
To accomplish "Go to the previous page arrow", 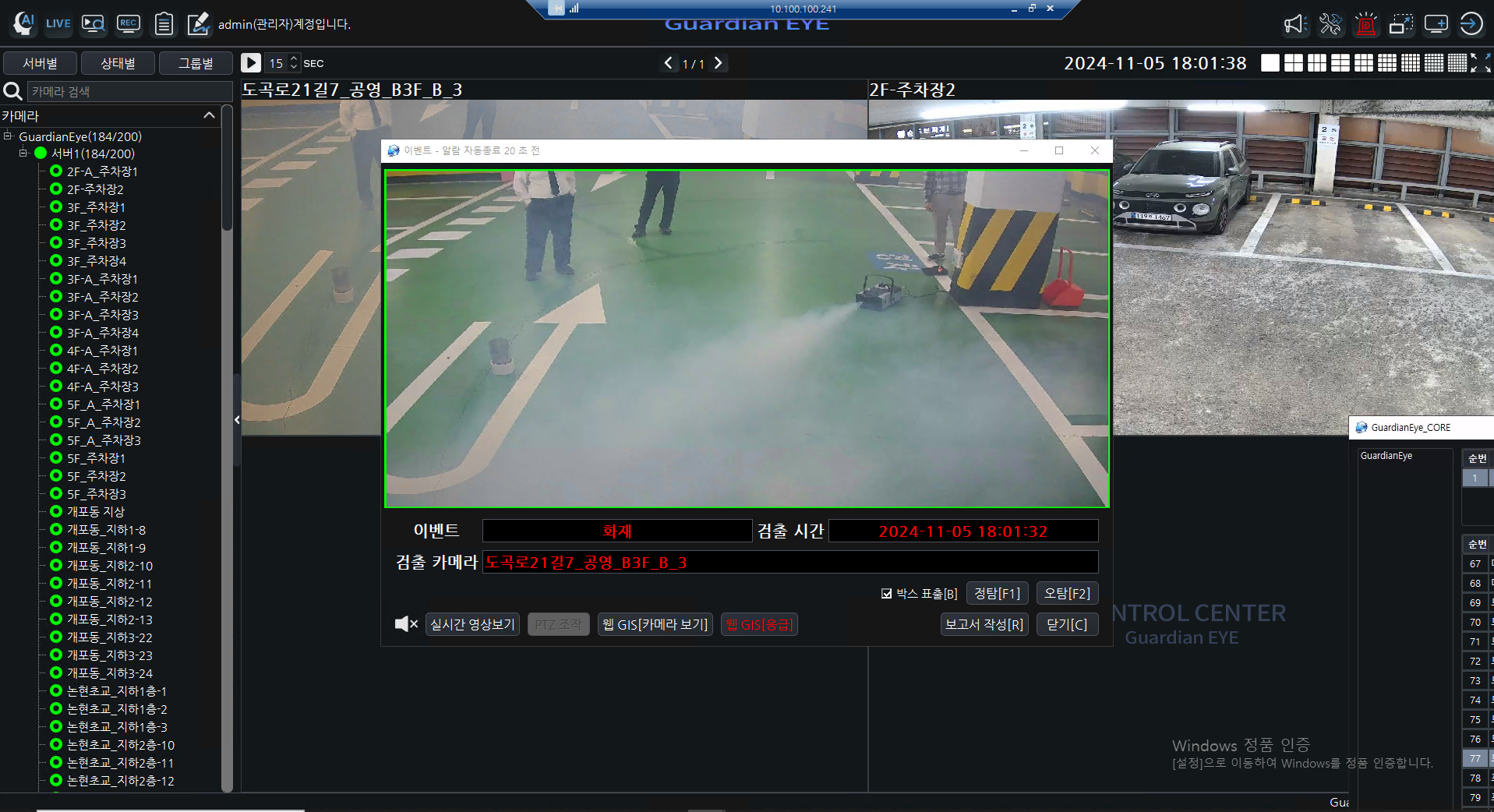I will (668, 63).
